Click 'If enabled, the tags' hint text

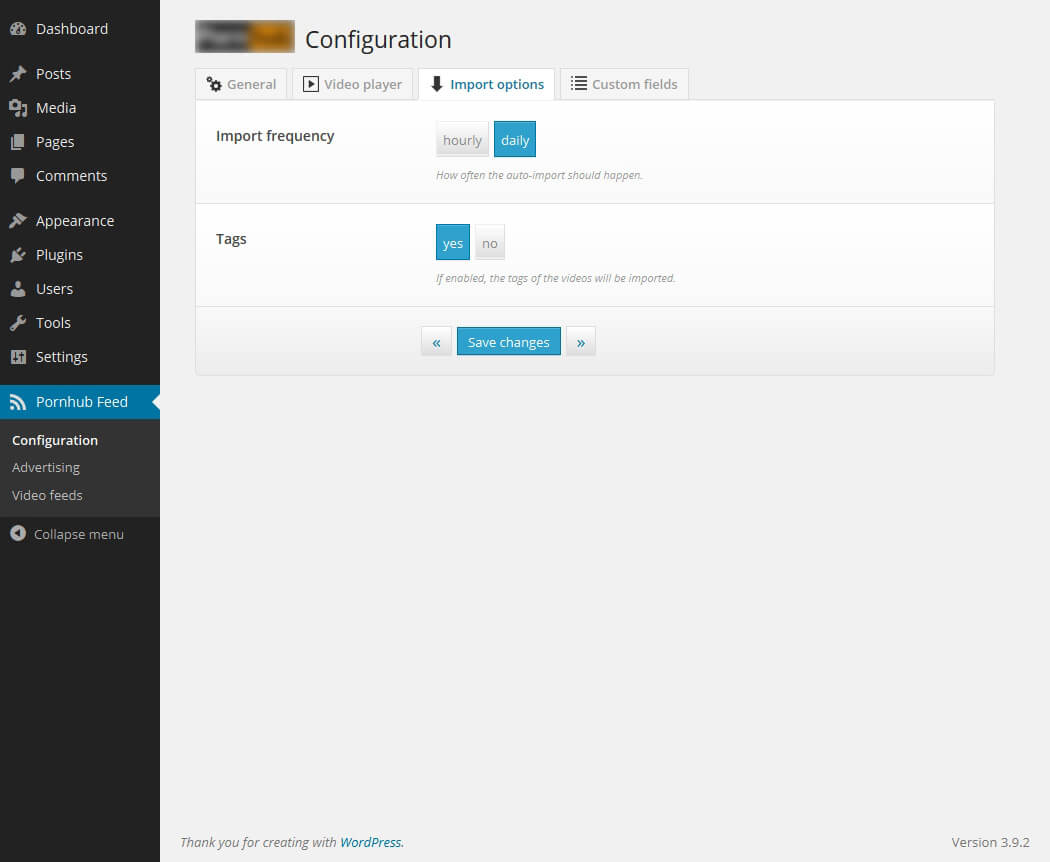(x=556, y=278)
